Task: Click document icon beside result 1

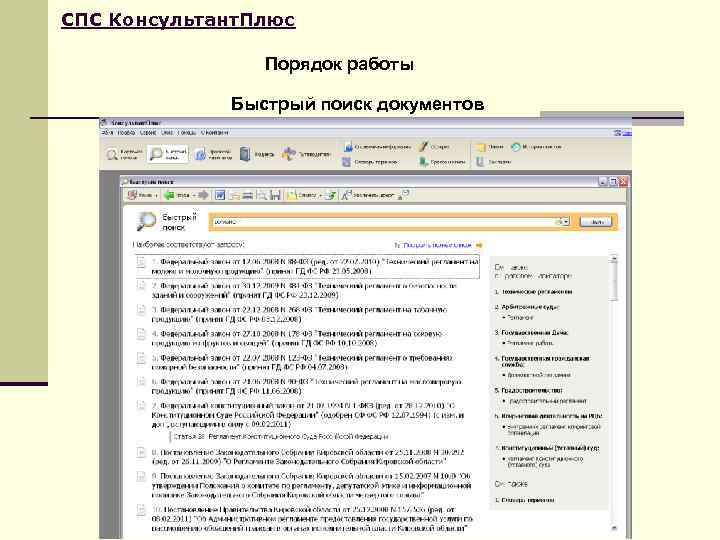Action: click(x=141, y=262)
